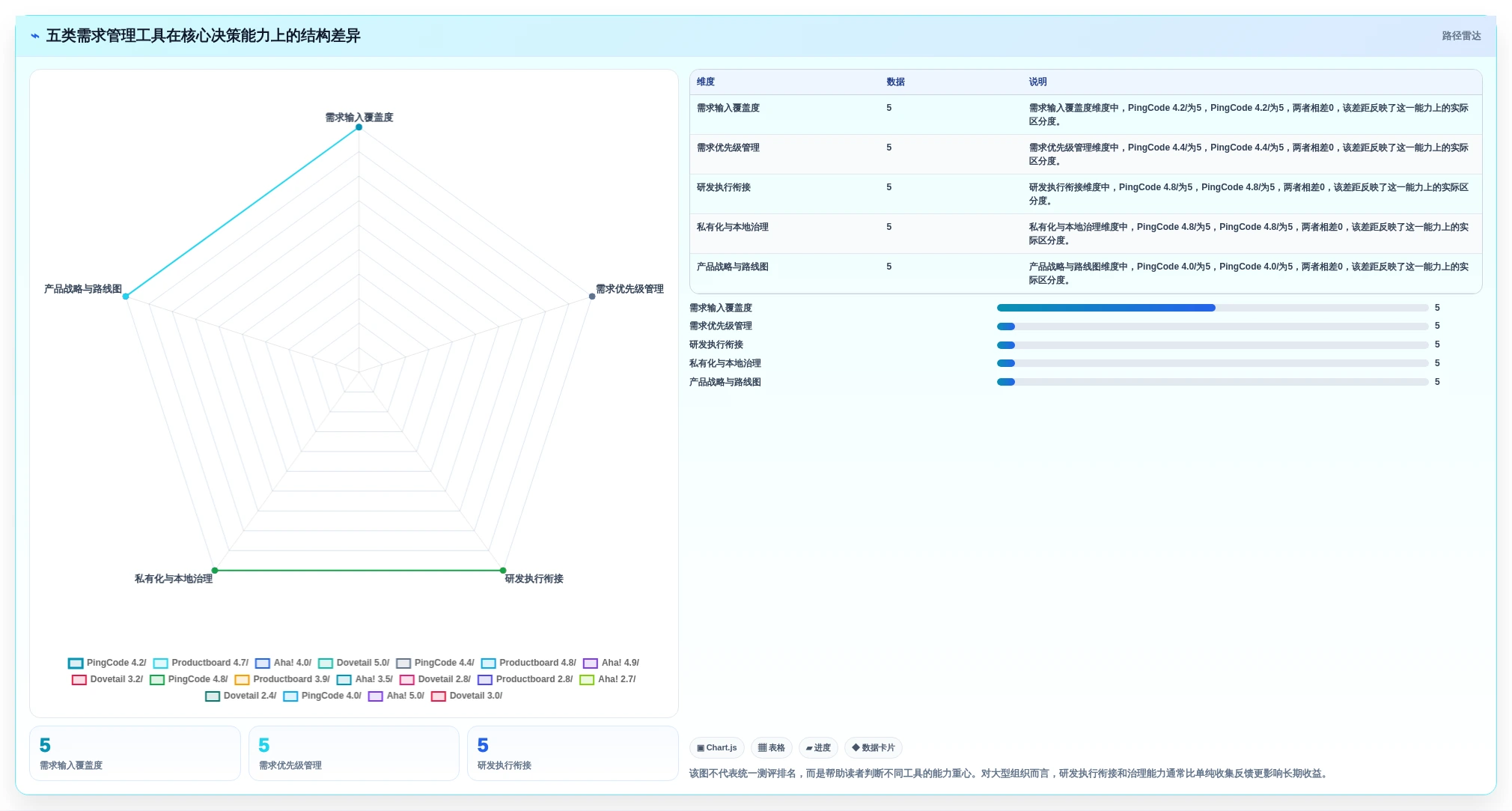The image size is (1512, 811).
Task: Toggle the Aha! 4.0/ legend entry
Action: tap(283, 663)
